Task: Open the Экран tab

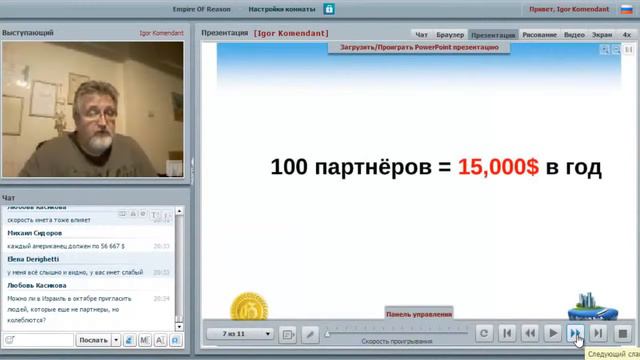Action: (x=602, y=35)
